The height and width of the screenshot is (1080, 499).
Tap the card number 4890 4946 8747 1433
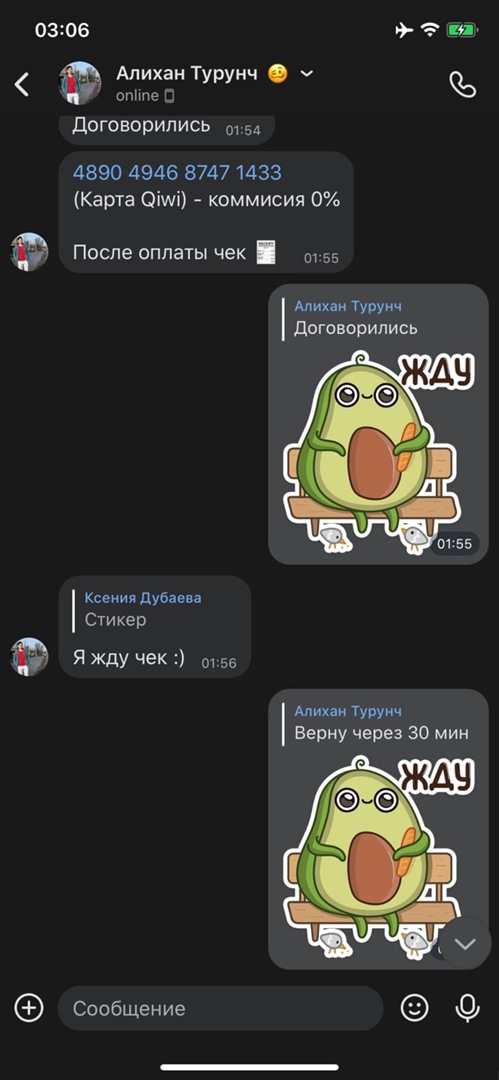pyautogui.click(x=177, y=172)
